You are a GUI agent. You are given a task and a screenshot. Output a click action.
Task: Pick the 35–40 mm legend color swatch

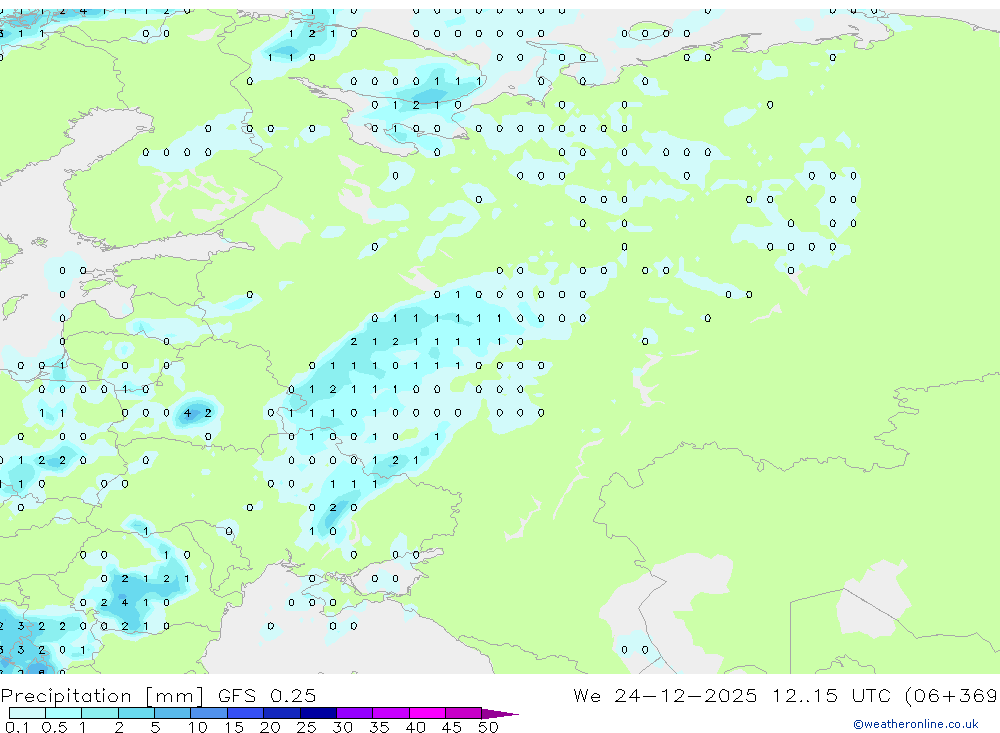tap(391, 713)
